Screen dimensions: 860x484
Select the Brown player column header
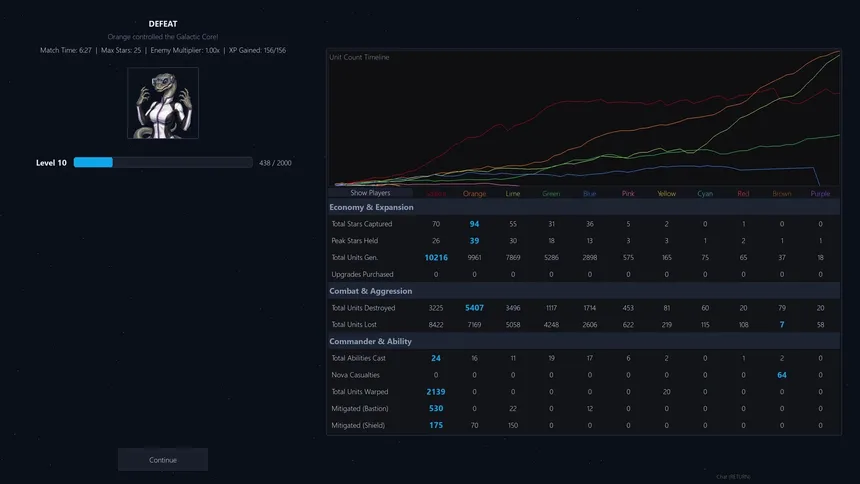782,194
